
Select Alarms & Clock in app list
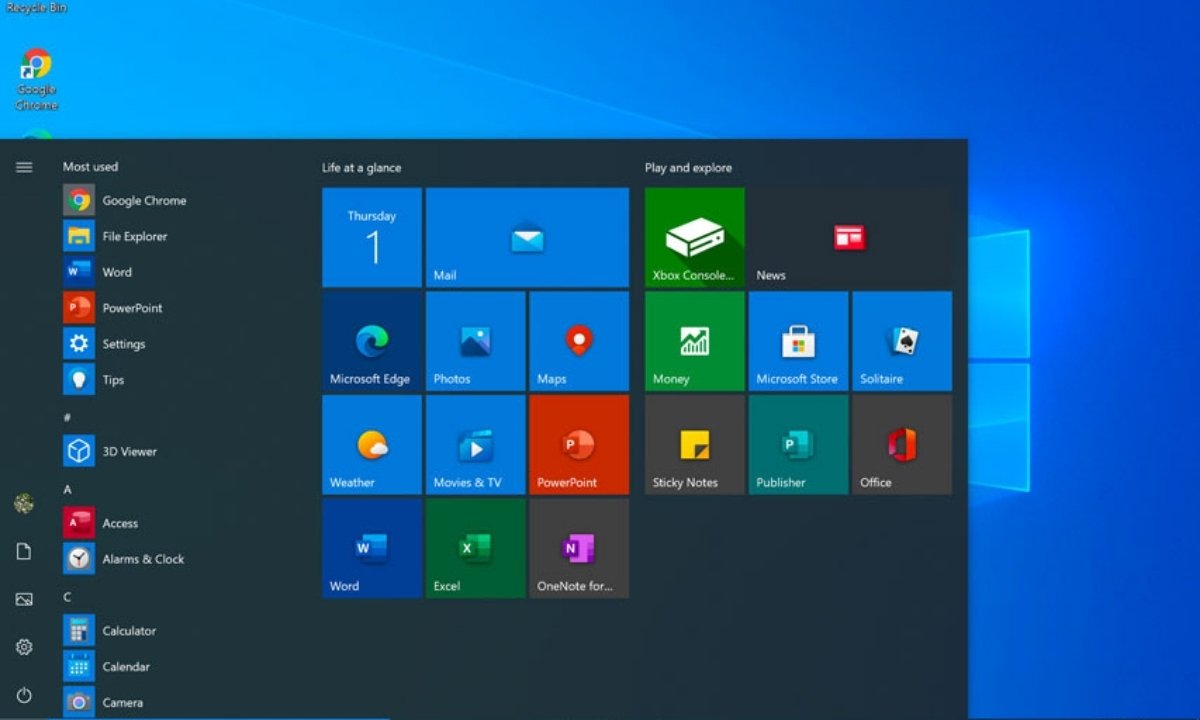point(142,559)
